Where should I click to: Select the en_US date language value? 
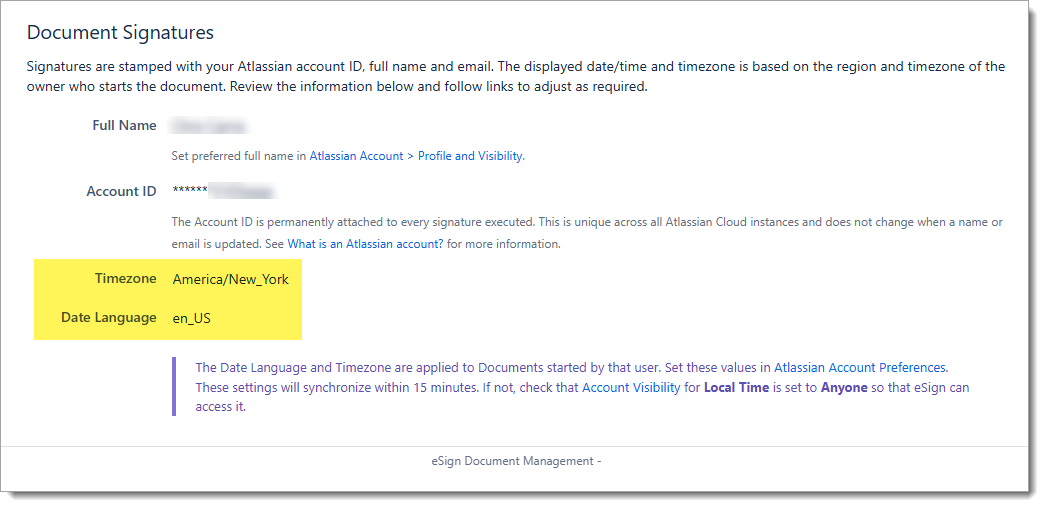[192, 319]
